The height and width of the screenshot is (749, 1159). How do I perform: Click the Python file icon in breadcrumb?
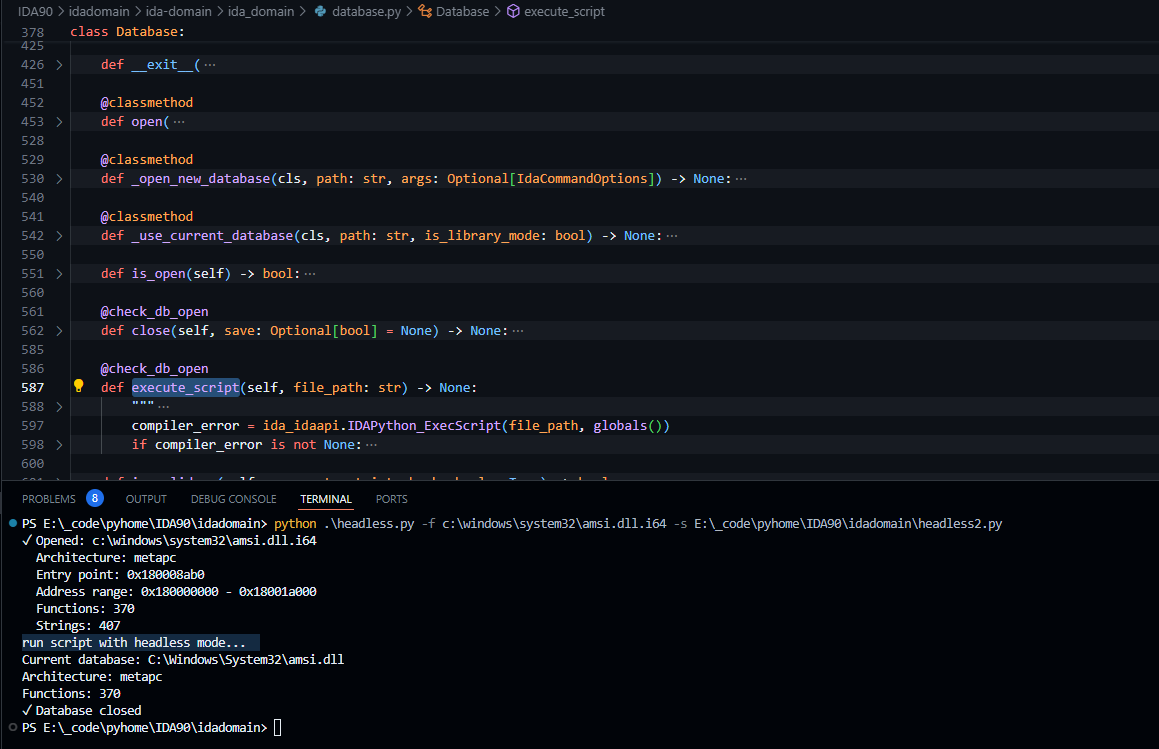click(x=320, y=12)
